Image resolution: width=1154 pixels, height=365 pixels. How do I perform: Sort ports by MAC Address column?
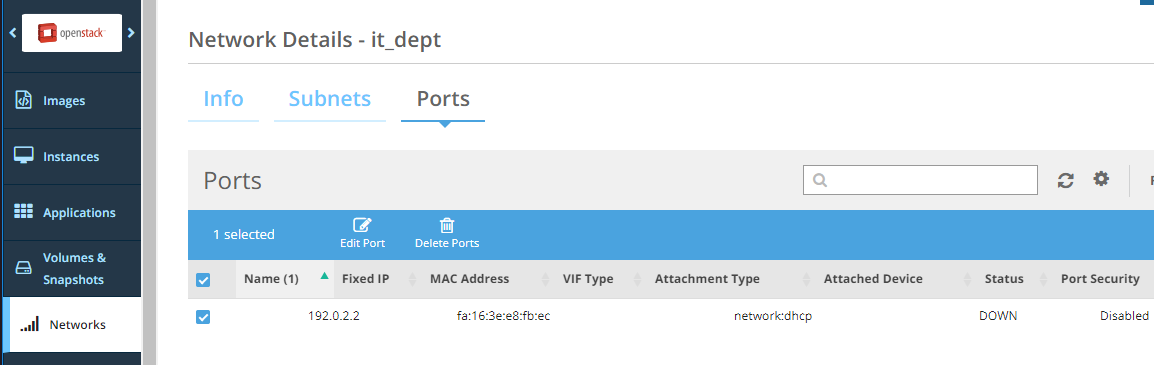coord(469,279)
